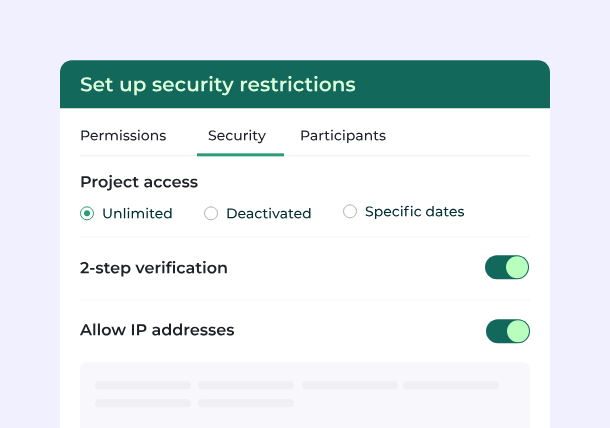Click the Project access heading
Screen dimensions: 610x428
pyautogui.click(x=139, y=182)
